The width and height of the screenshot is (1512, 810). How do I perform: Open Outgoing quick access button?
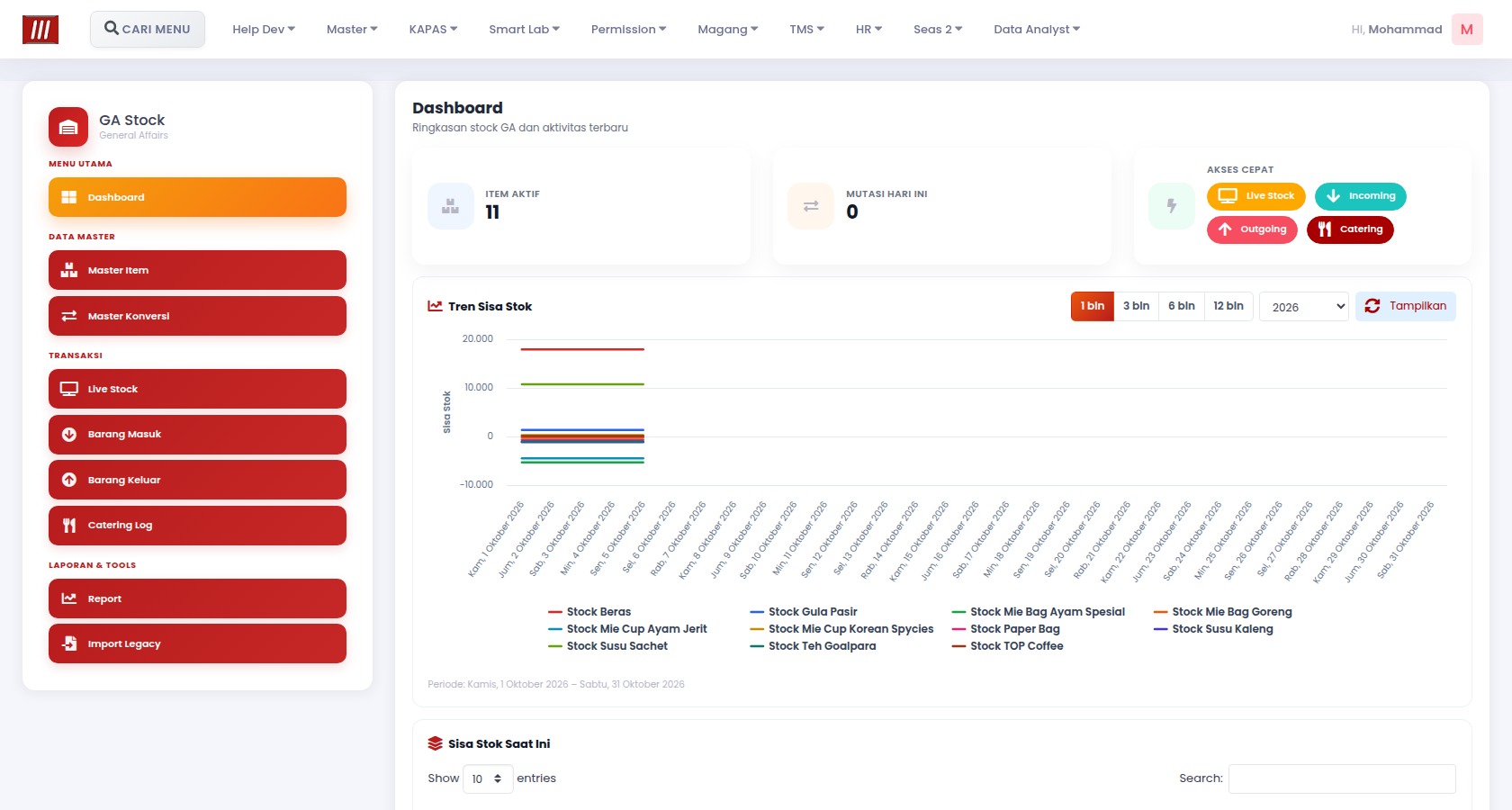coord(1252,229)
